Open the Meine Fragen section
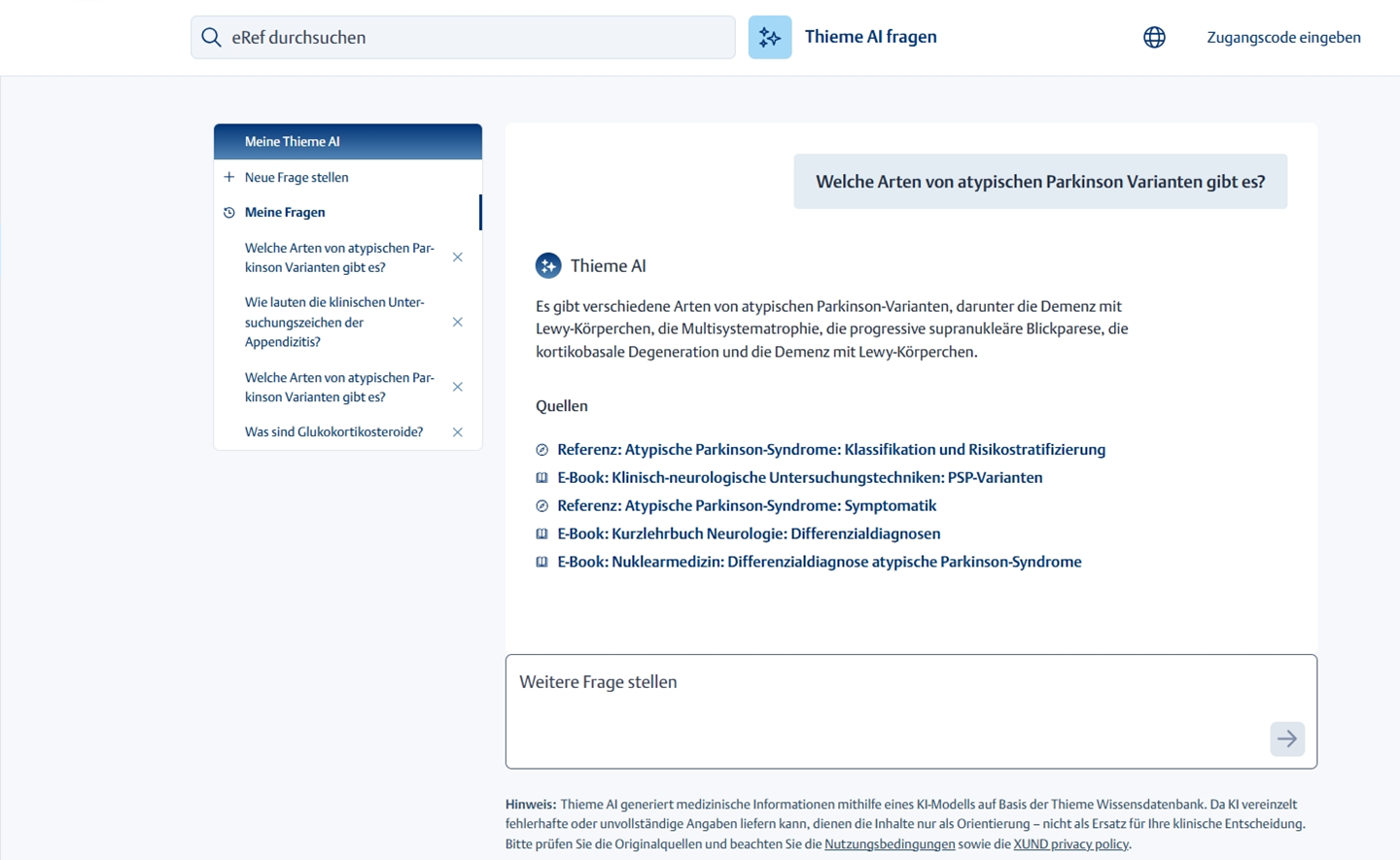Screen dimensions: 1400x860 [285, 212]
